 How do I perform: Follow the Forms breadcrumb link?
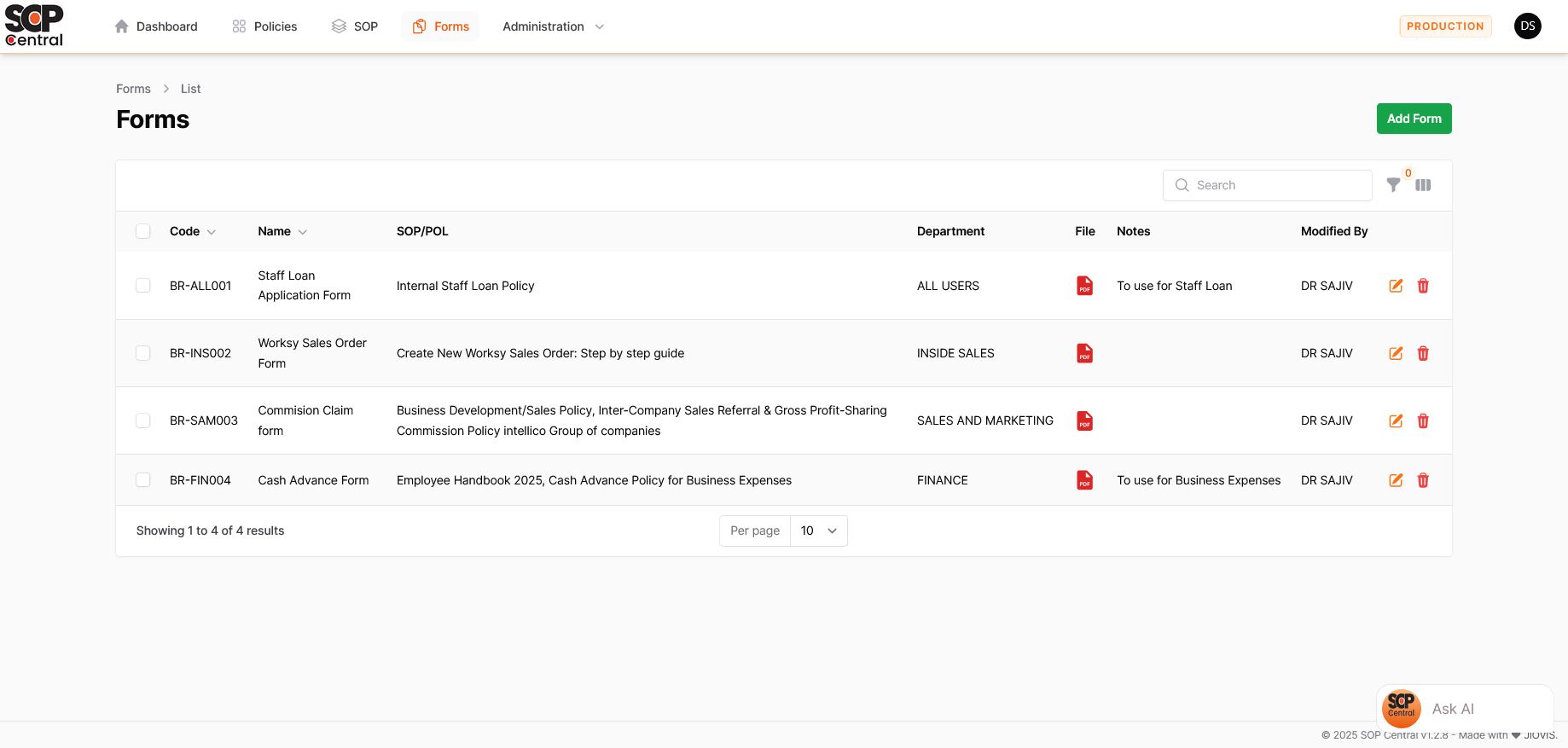[x=133, y=89]
